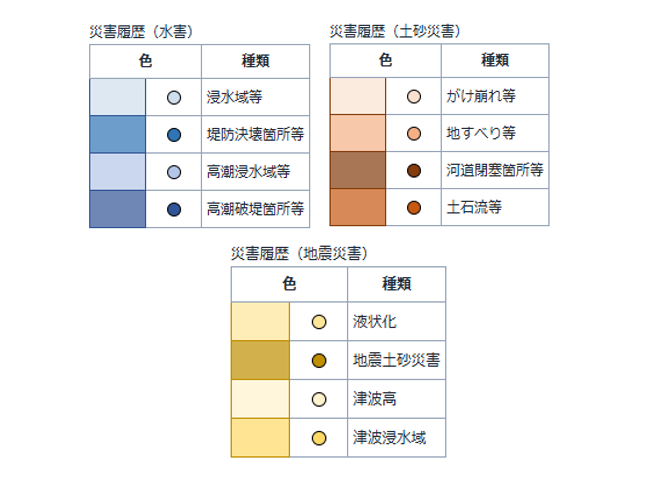
Task: Click the 災害履歴（地震災害） table title
Action: point(297,254)
